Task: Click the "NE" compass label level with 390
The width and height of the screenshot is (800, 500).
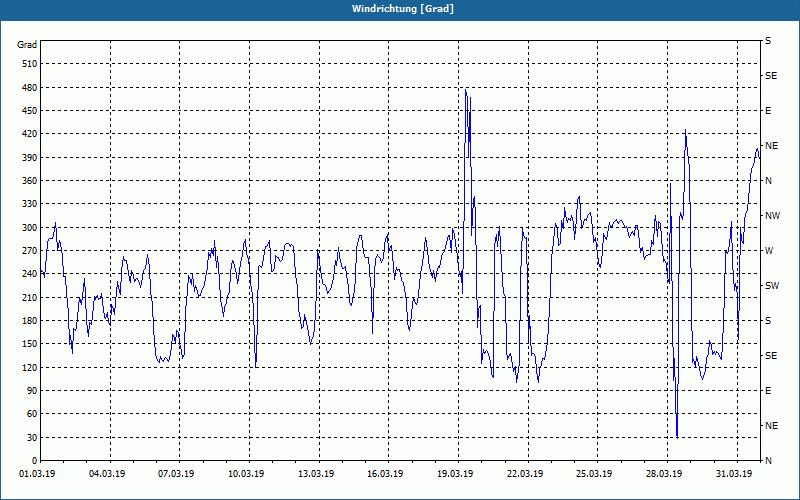Action: tap(772, 146)
